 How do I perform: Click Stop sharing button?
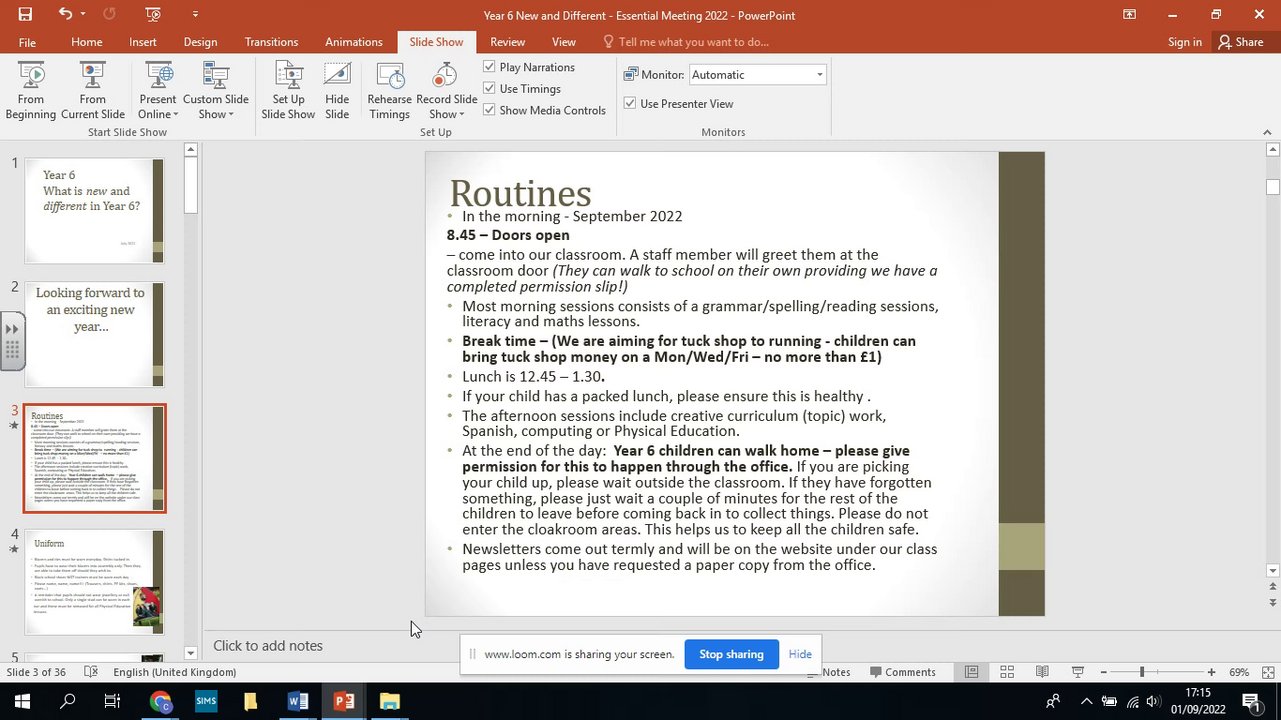[x=731, y=654]
